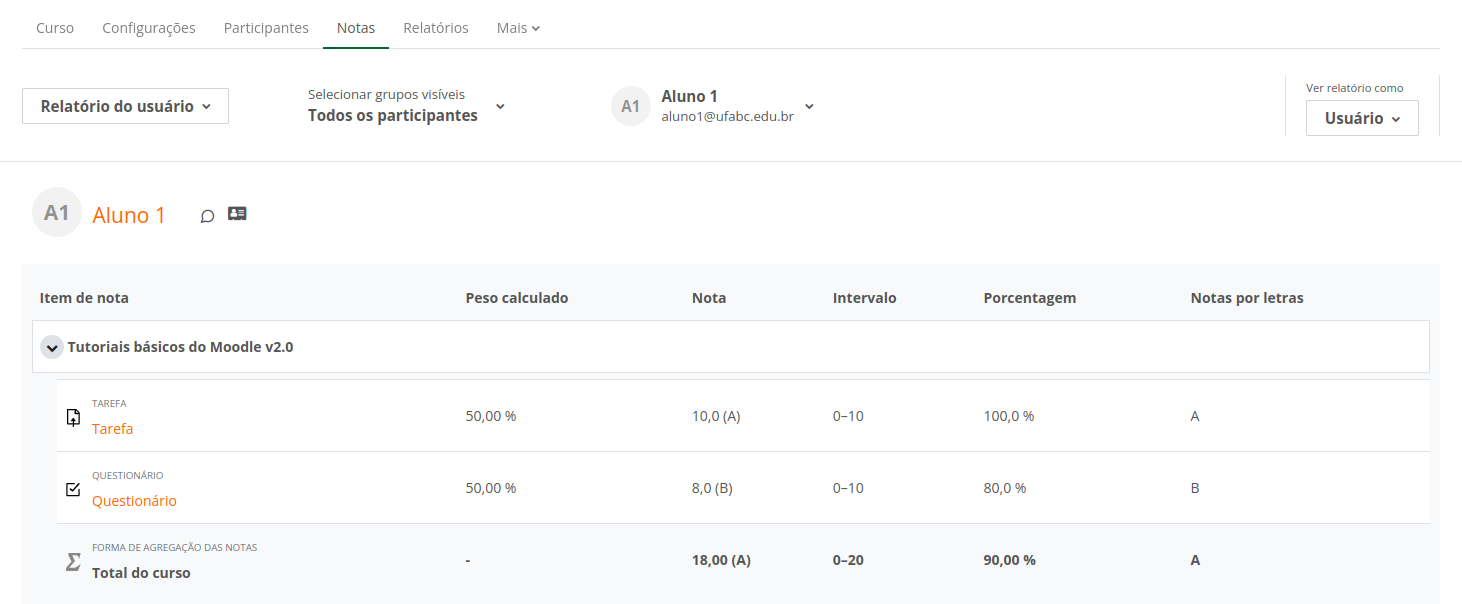Go to the Curso tab

tap(54, 27)
